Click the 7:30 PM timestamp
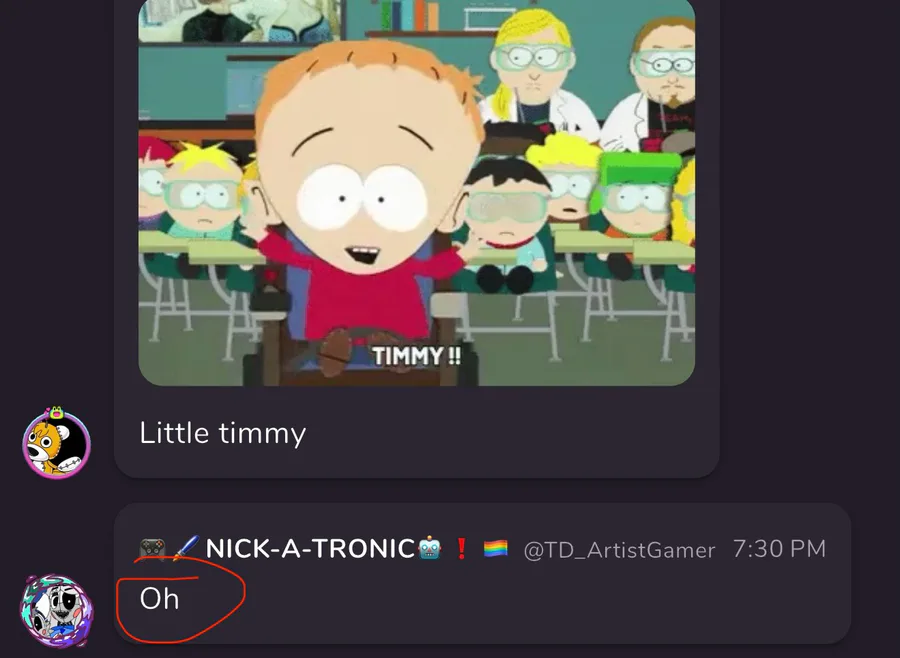The image size is (900, 658). (x=779, y=549)
